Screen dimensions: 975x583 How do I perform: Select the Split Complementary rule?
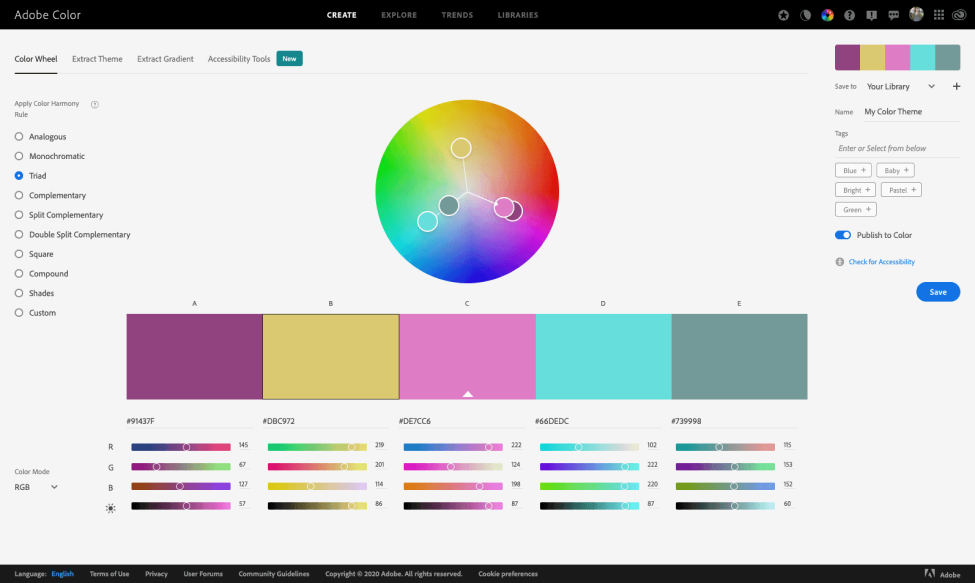pyautogui.click(x=59, y=215)
